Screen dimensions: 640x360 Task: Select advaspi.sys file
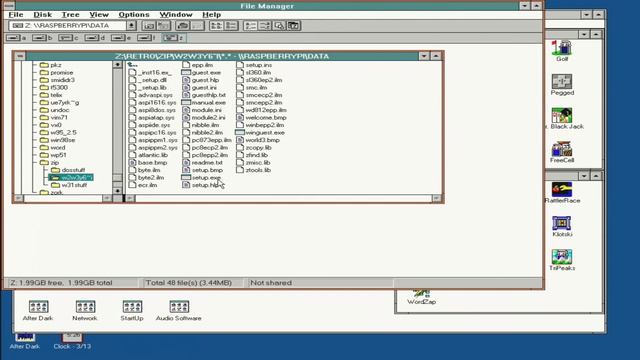151,95
